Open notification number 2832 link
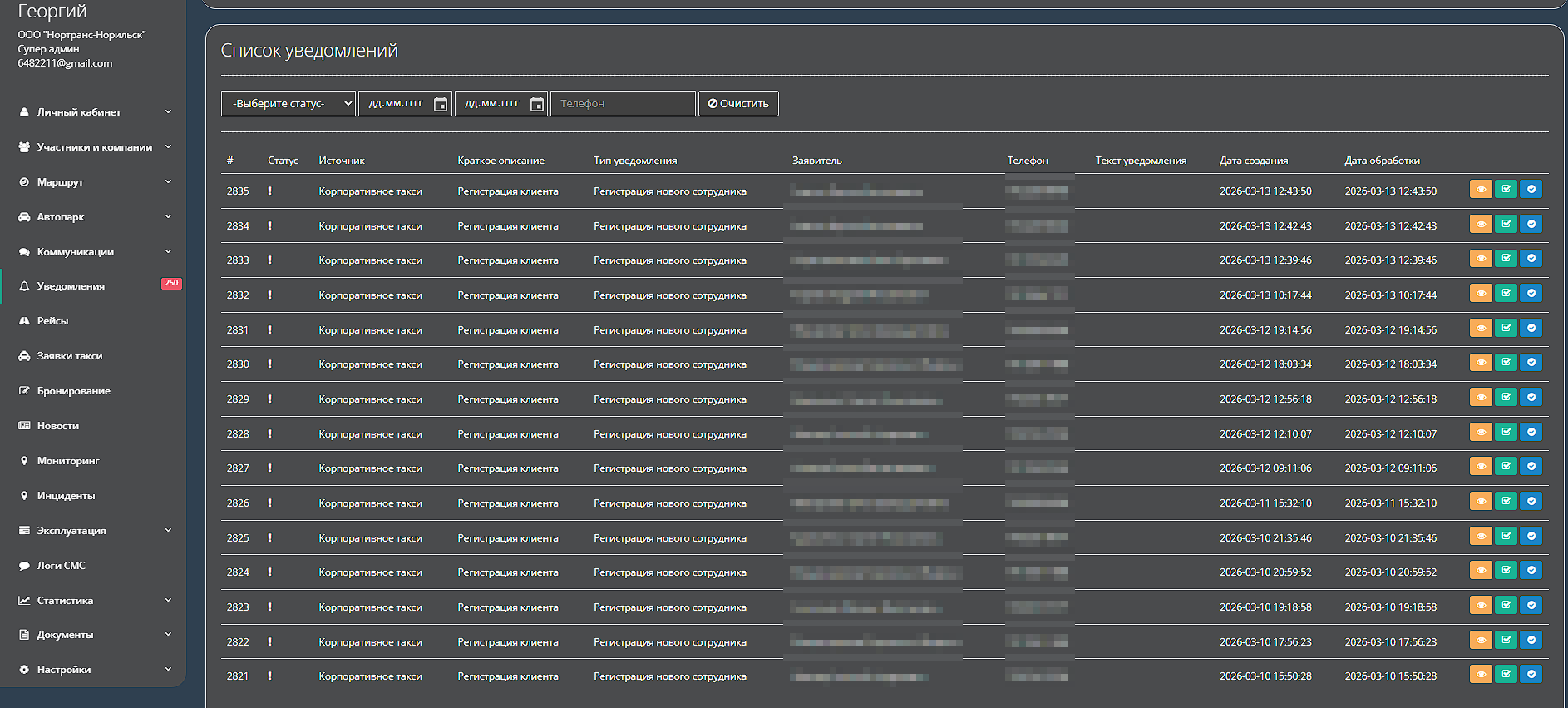1568x708 pixels. (238, 295)
